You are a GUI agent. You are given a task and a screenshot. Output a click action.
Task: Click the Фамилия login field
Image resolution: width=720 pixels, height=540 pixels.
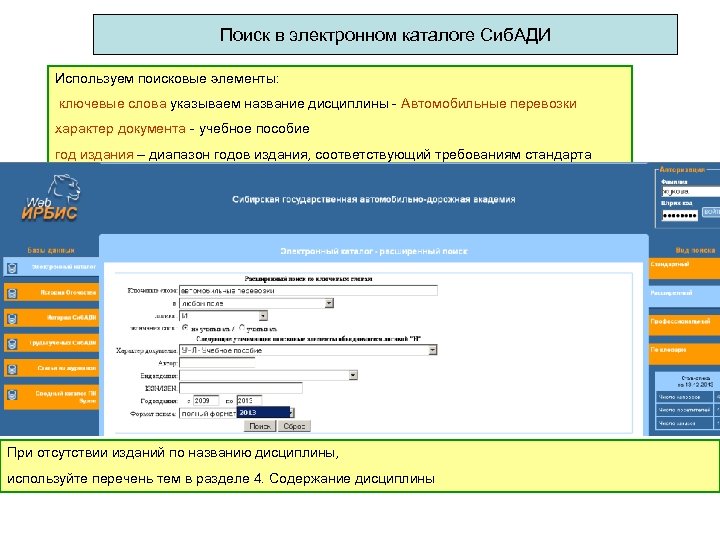click(x=691, y=191)
